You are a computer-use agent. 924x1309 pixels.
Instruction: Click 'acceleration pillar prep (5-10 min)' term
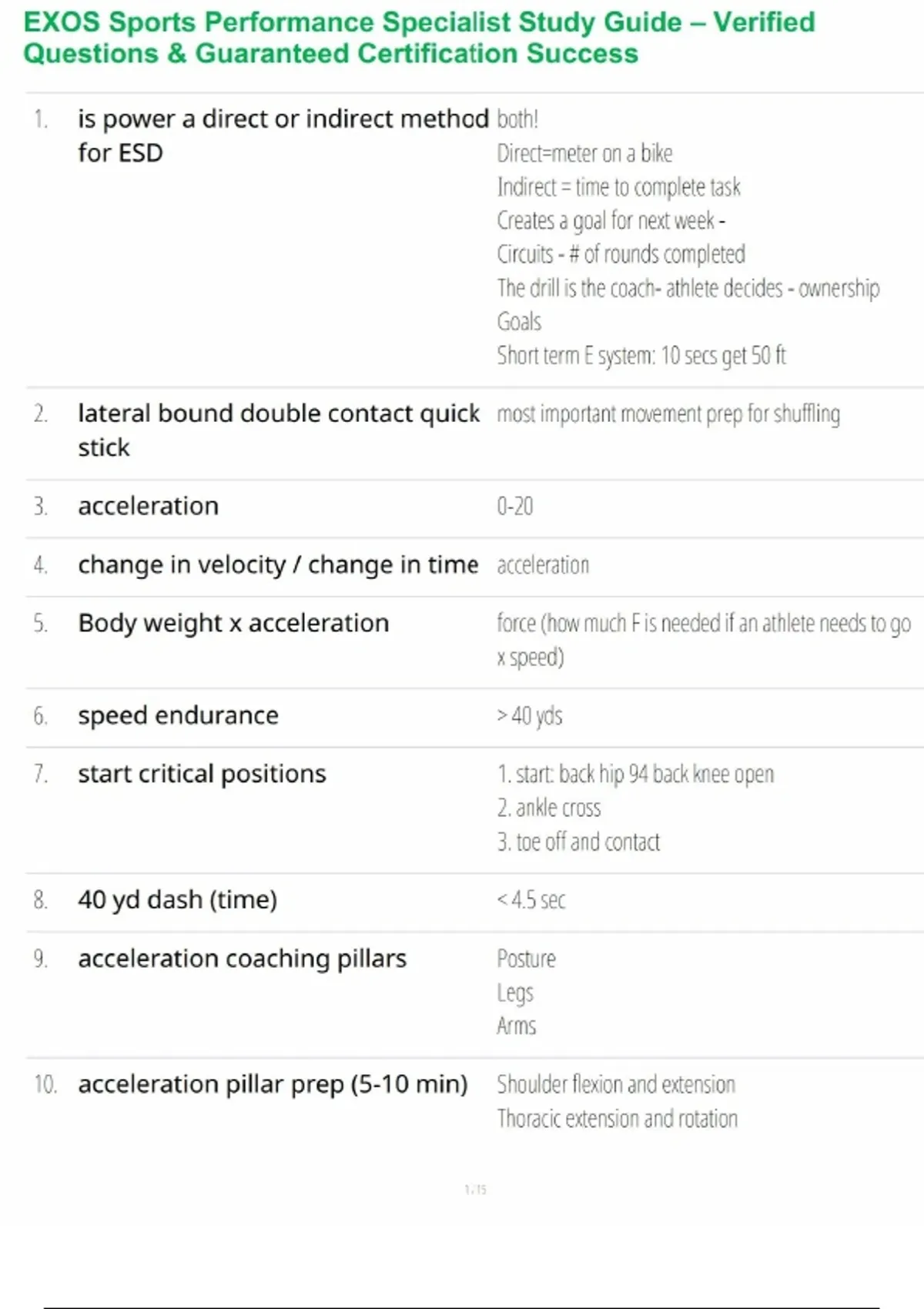(273, 1084)
